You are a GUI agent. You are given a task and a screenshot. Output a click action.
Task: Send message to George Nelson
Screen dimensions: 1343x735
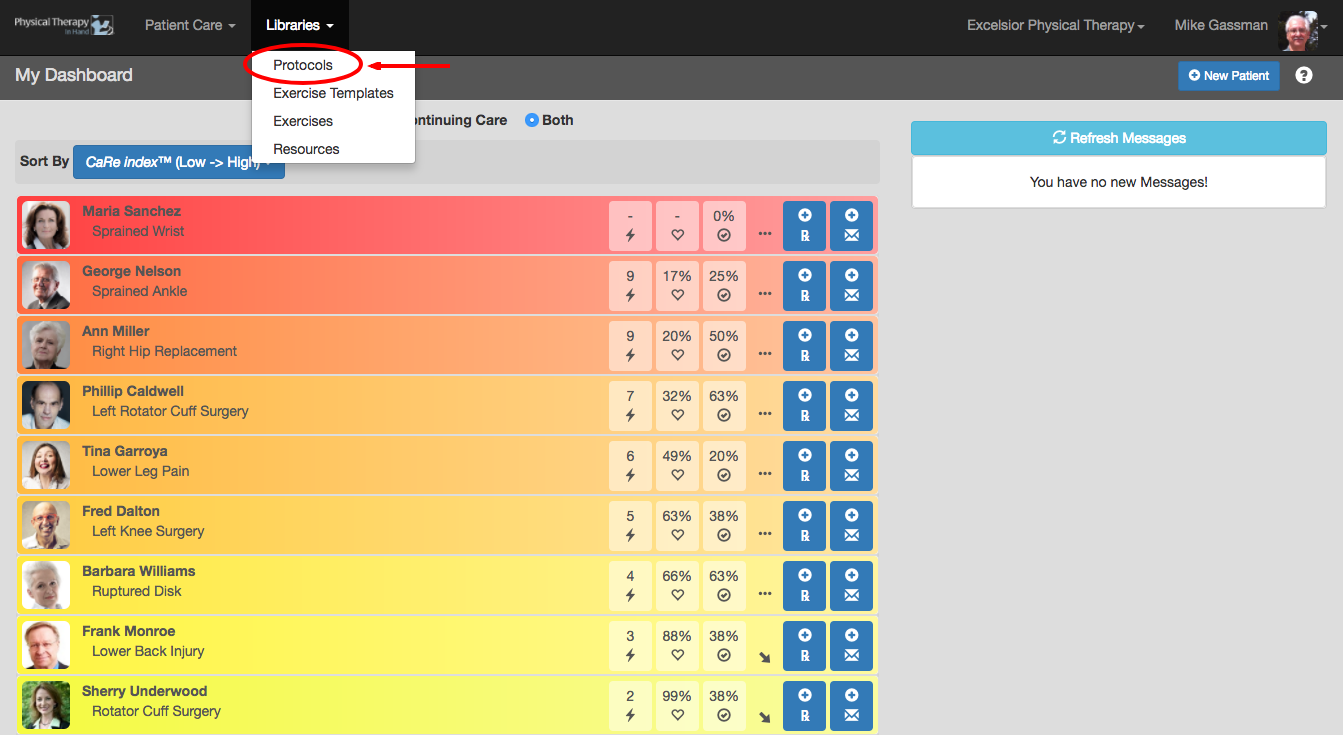pos(851,286)
